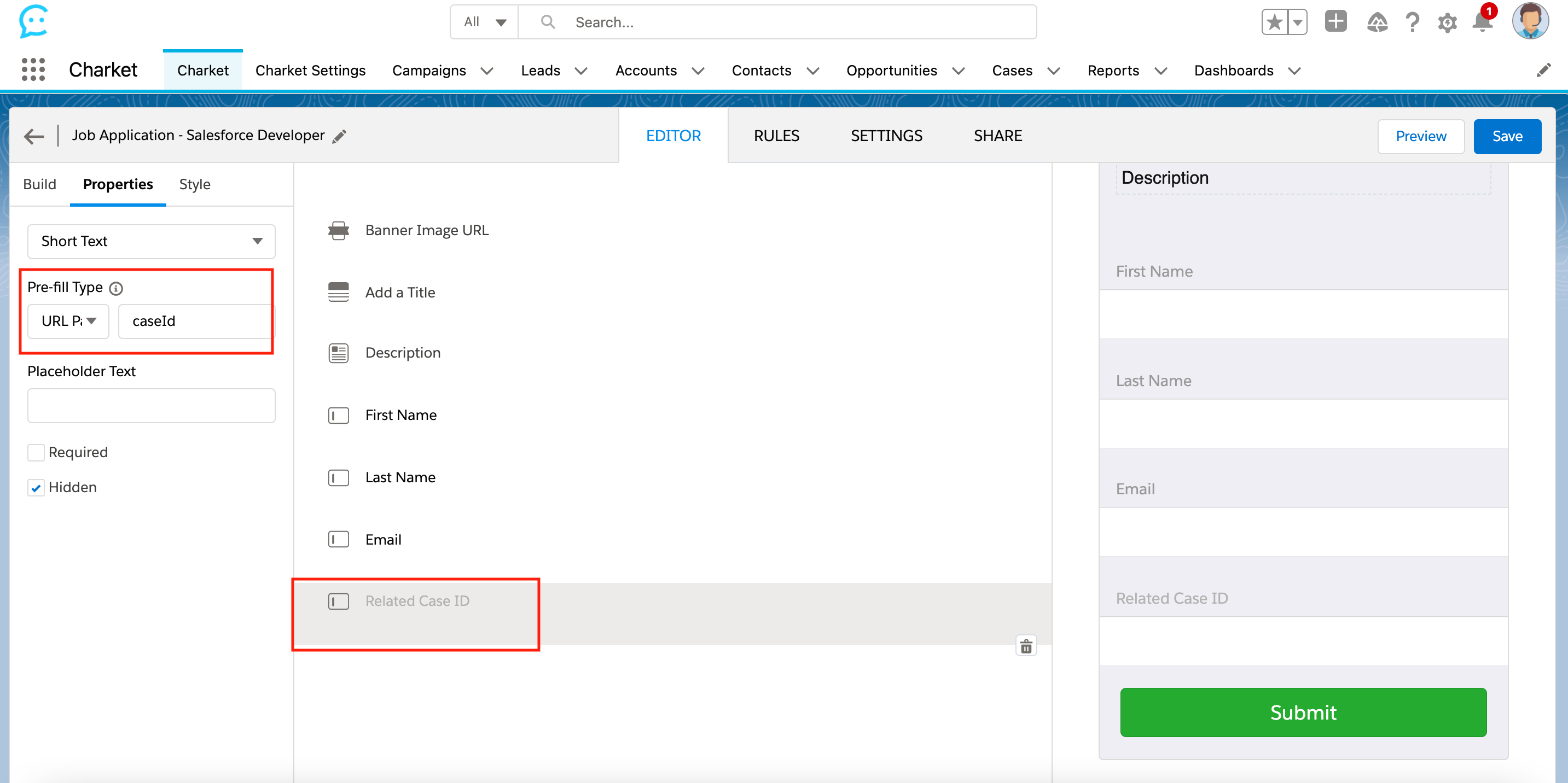Click the Related Case ID preview input
Image resolution: width=1568 pixels, height=783 pixels.
click(x=1303, y=641)
